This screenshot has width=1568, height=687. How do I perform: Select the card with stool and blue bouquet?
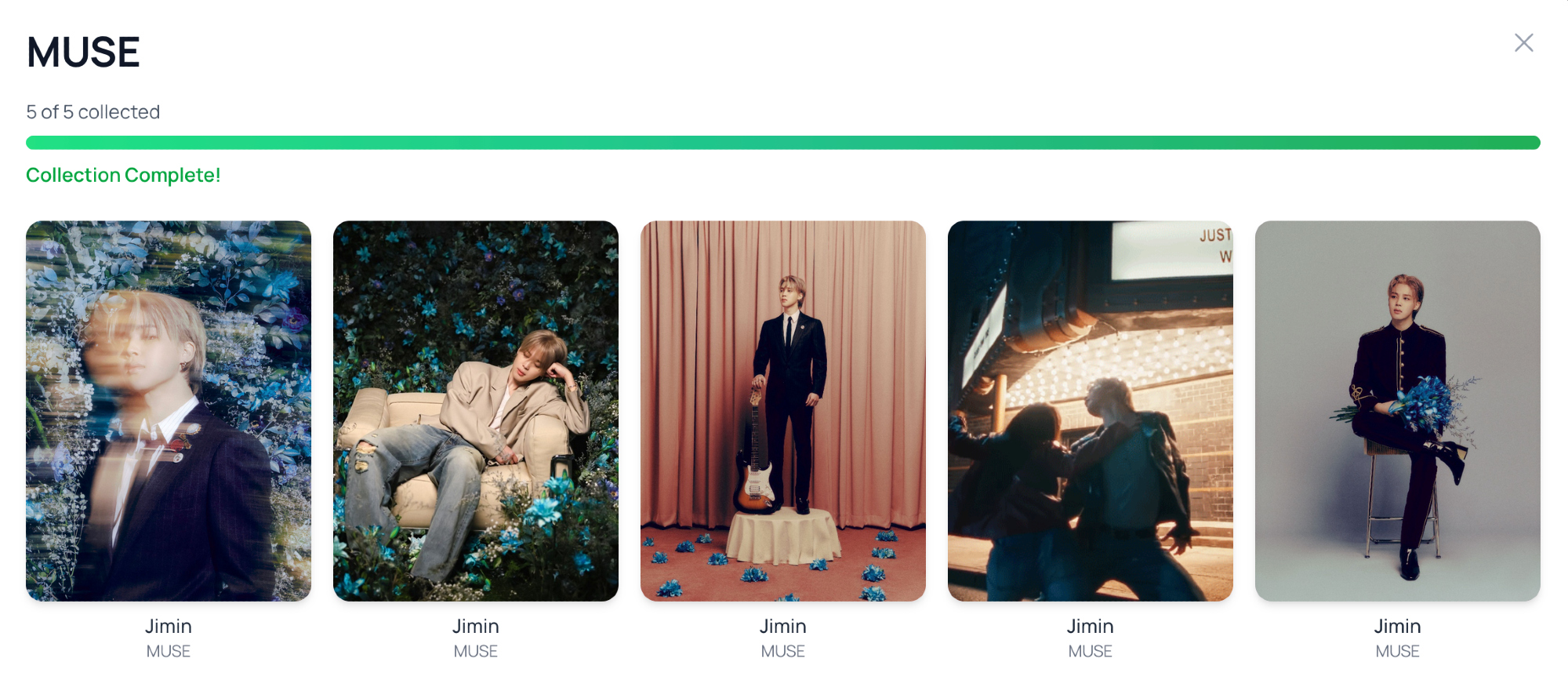1398,411
